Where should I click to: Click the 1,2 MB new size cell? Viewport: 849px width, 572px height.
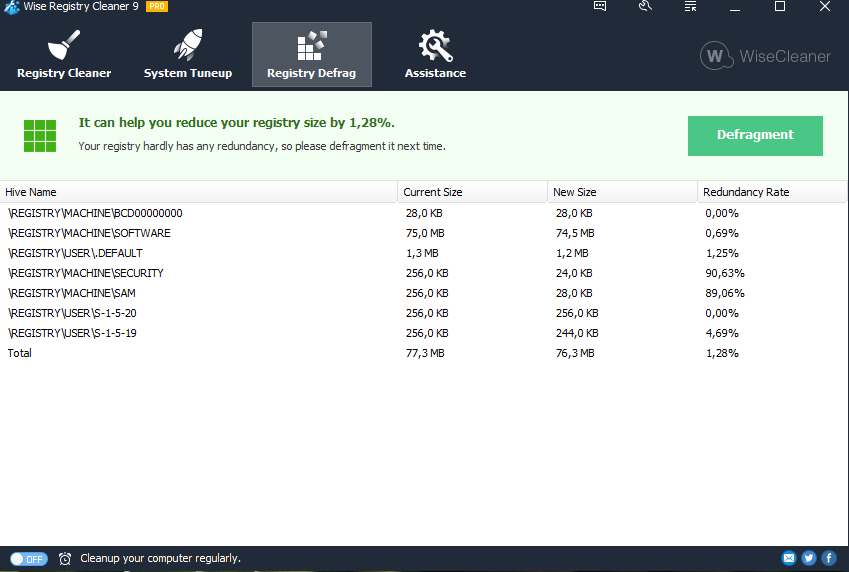pyautogui.click(x=572, y=254)
